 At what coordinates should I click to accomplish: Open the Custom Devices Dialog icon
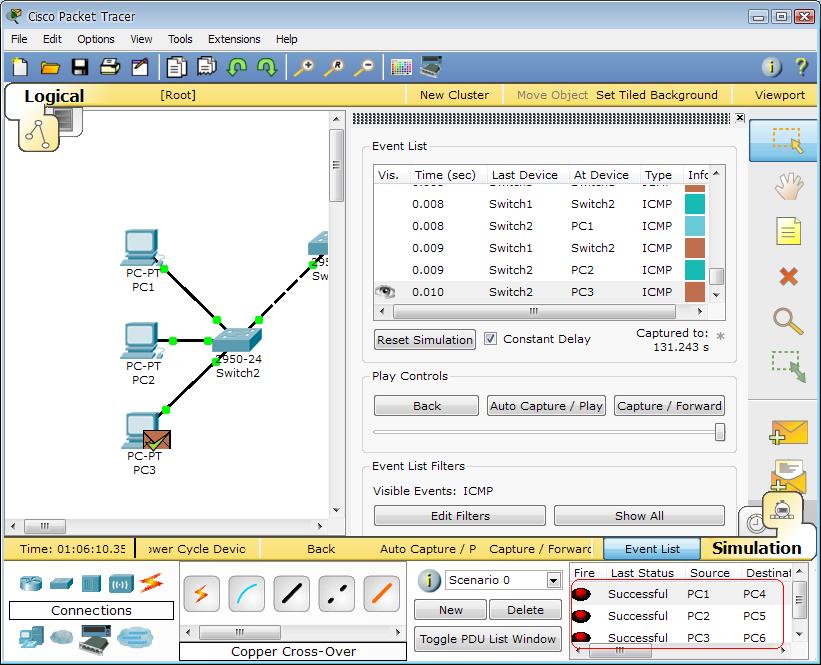pos(431,67)
